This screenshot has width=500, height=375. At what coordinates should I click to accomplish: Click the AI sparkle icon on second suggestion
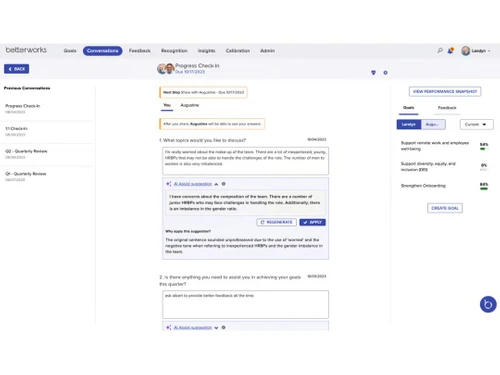coord(169,327)
